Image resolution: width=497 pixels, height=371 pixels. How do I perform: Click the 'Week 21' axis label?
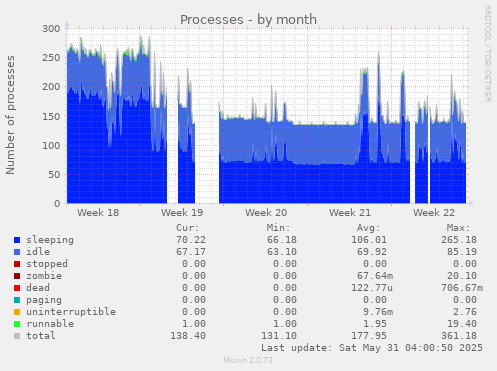[350, 213]
